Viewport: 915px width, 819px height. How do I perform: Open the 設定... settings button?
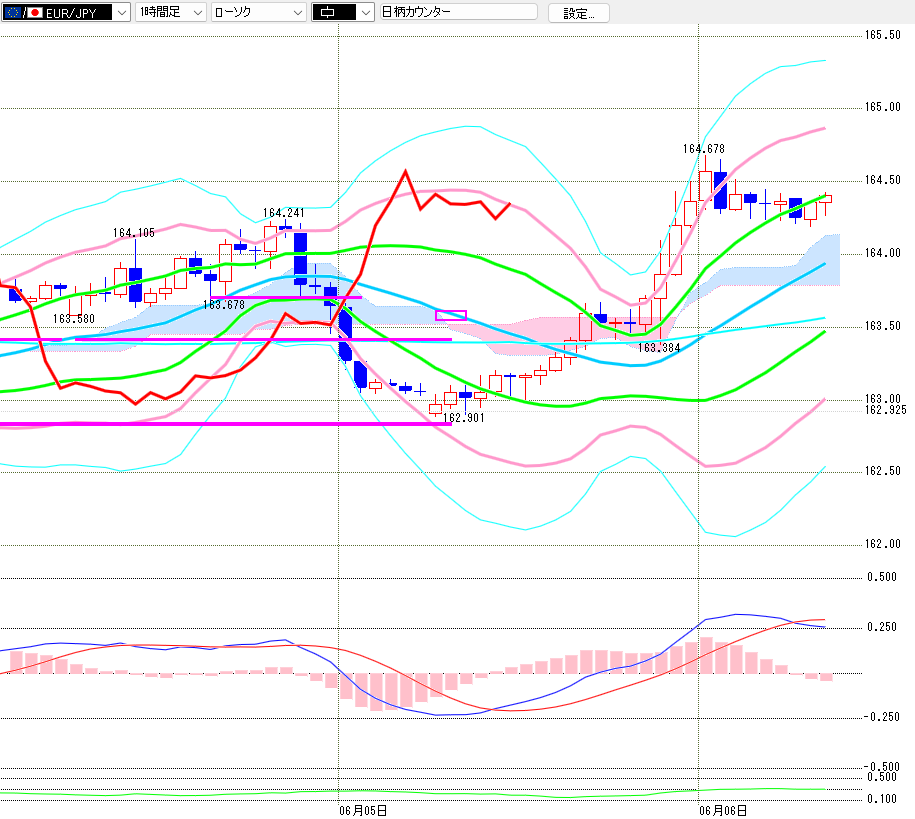point(579,13)
